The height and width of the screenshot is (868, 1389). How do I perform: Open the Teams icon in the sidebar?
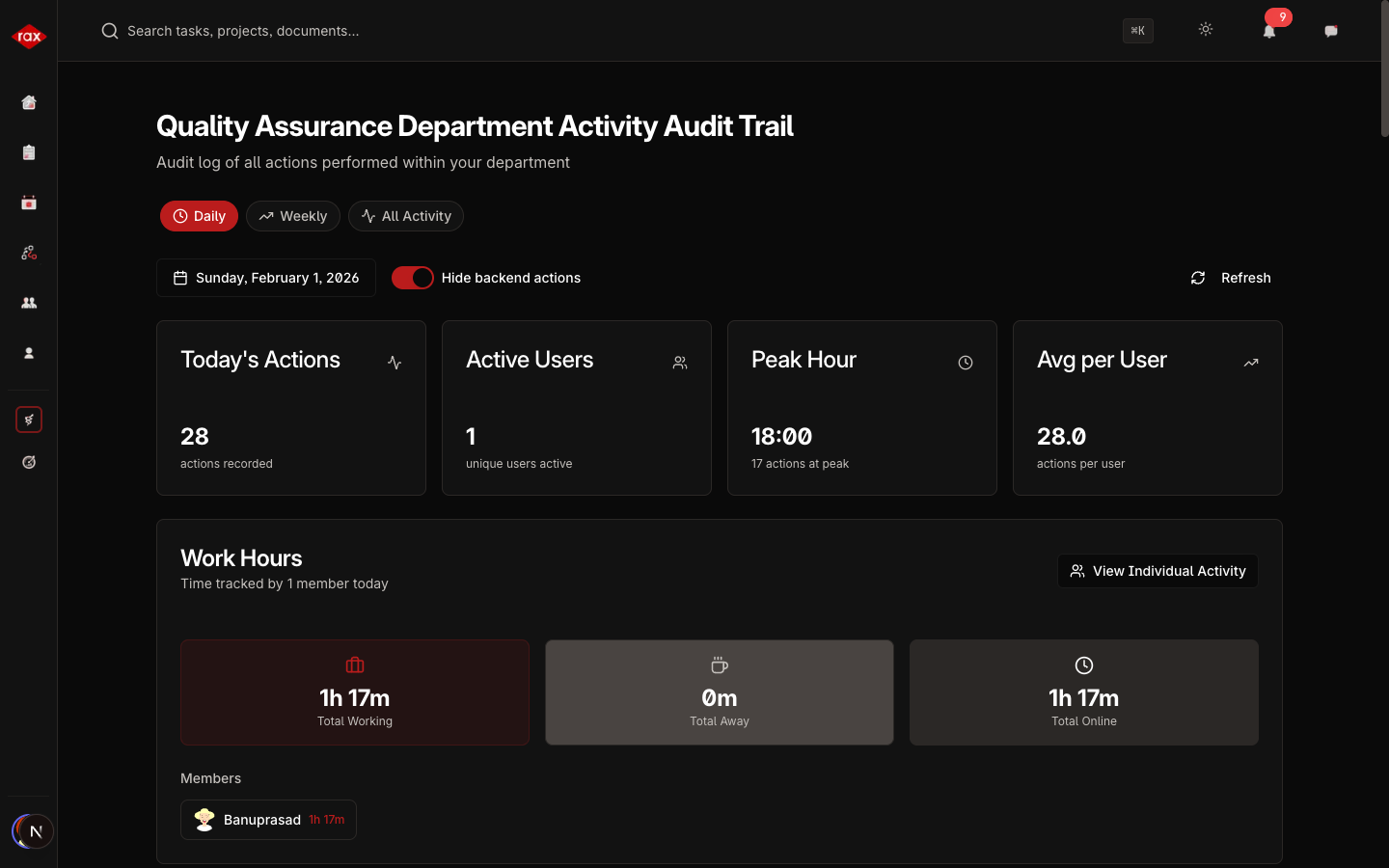click(x=28, y=303)
